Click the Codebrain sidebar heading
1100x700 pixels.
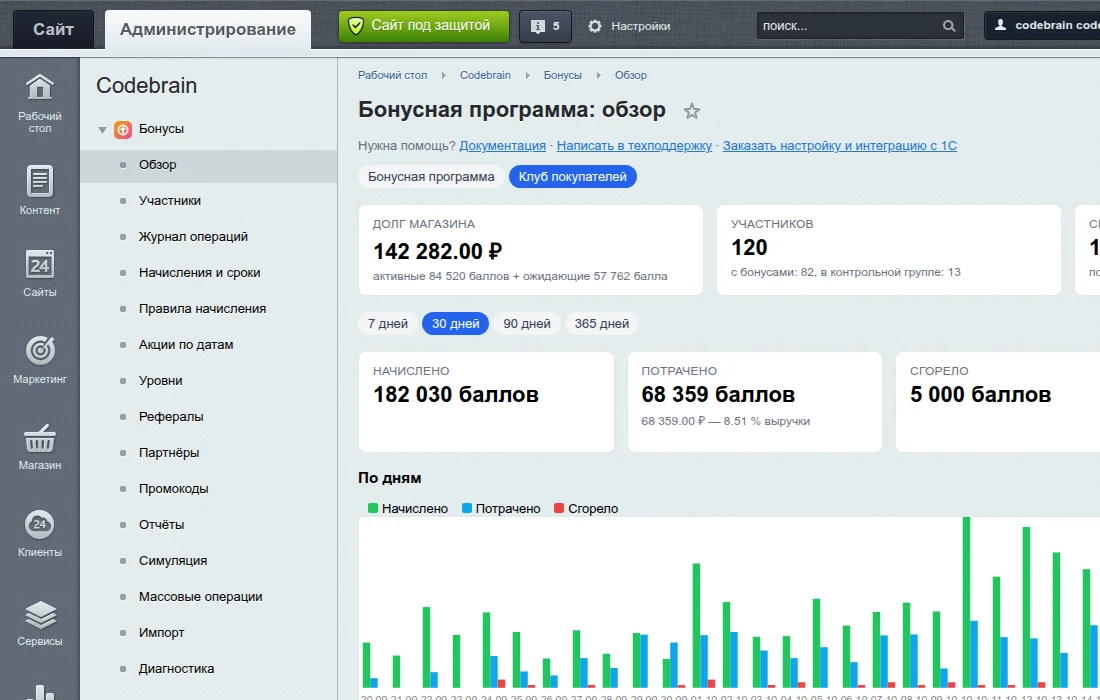tap(147, 86)
